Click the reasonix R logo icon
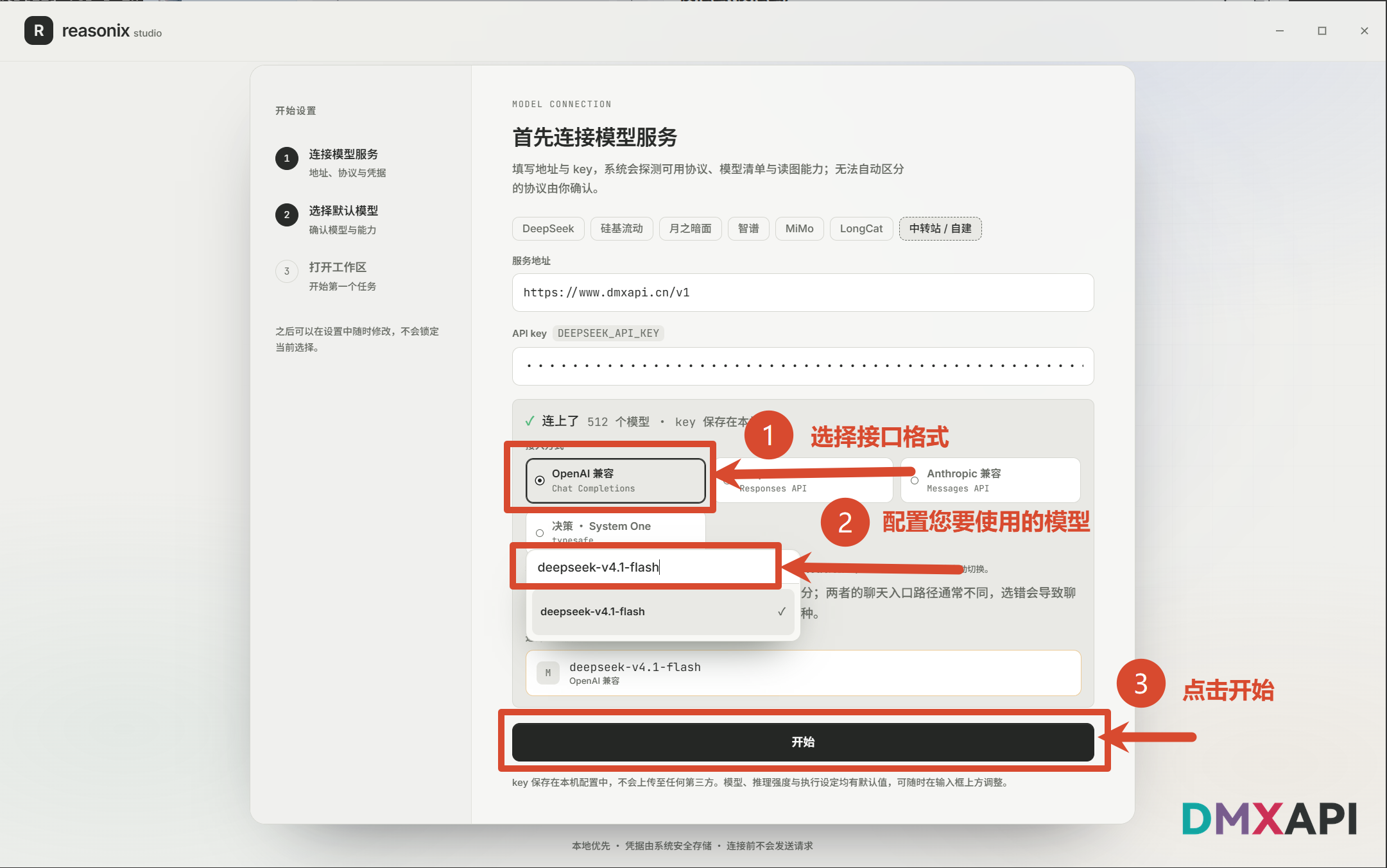 click(39, 31)
